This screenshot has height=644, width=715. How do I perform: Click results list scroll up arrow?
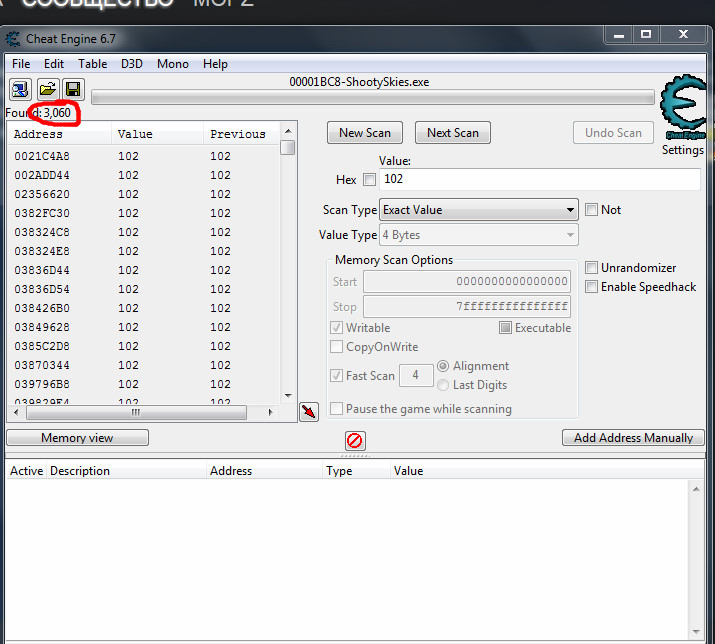point(288,131)
